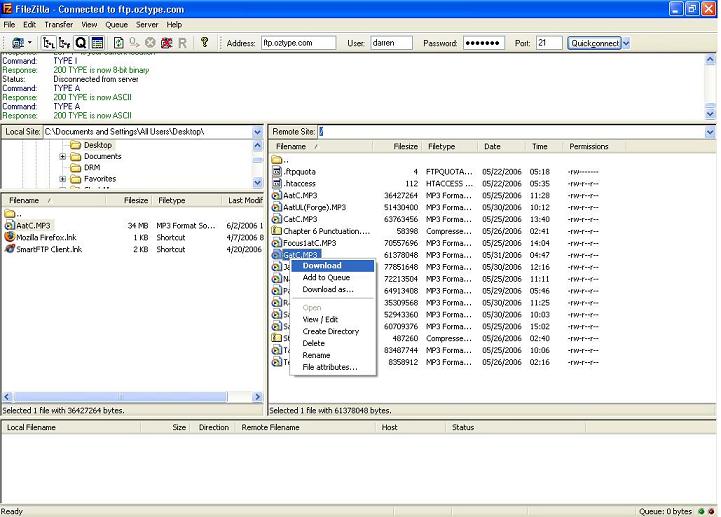Toggle the local directory tree view

pos(49,43)
